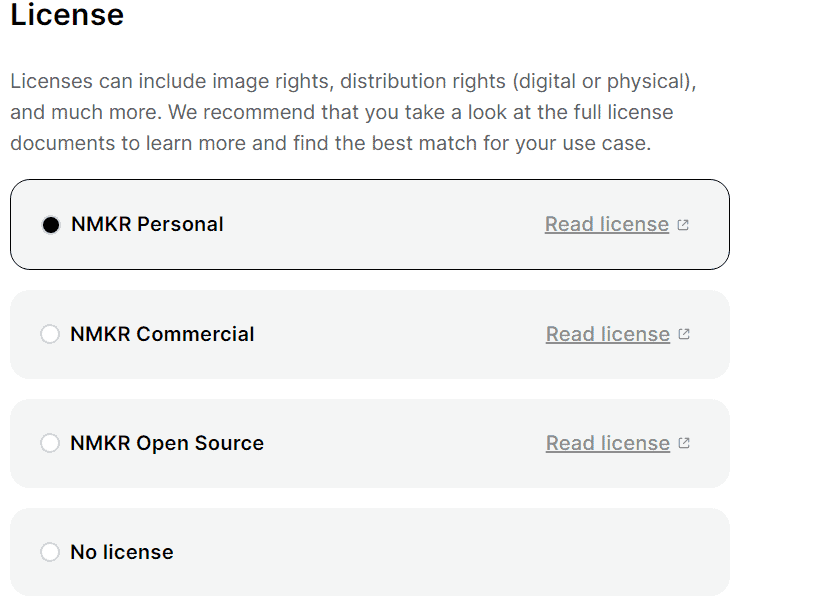Click the license description paragraph
This screenshot has width=813, height=607.
pyautogui.click(x=353, y=112)
